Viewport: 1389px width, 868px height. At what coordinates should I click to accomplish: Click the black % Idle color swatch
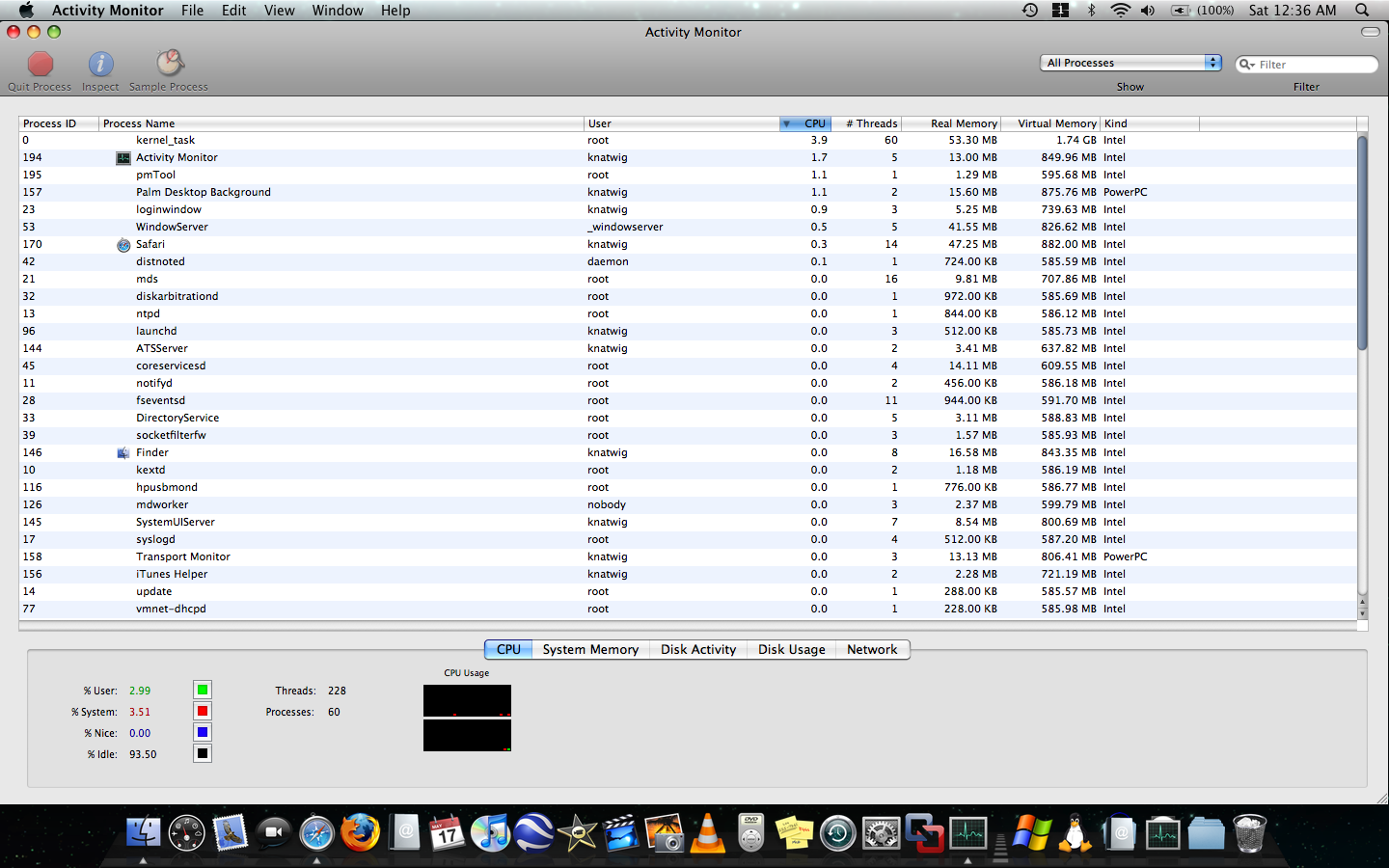[203, 753]
